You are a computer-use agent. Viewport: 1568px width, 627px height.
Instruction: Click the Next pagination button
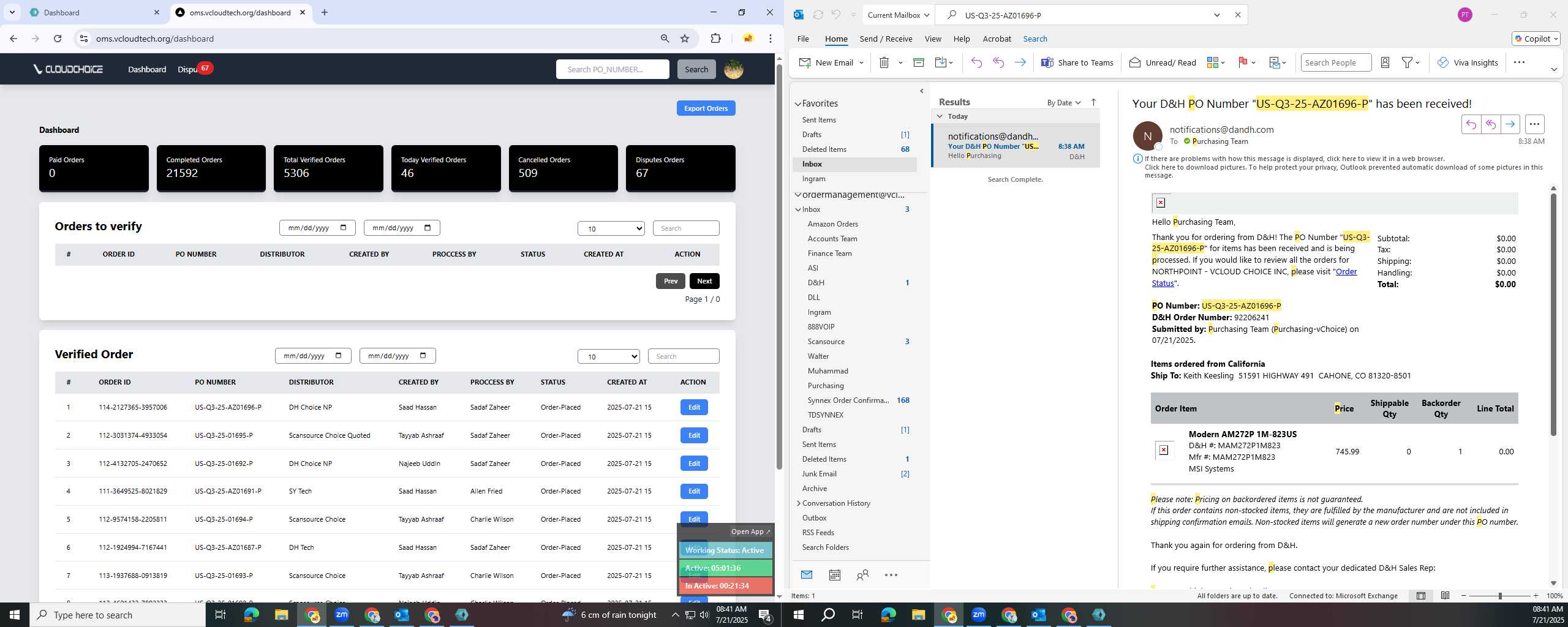point(704,281)
